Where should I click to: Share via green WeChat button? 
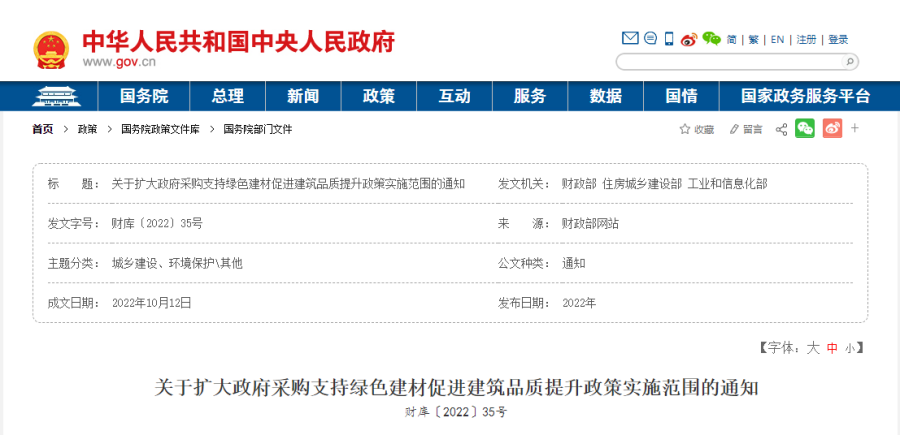804,128
